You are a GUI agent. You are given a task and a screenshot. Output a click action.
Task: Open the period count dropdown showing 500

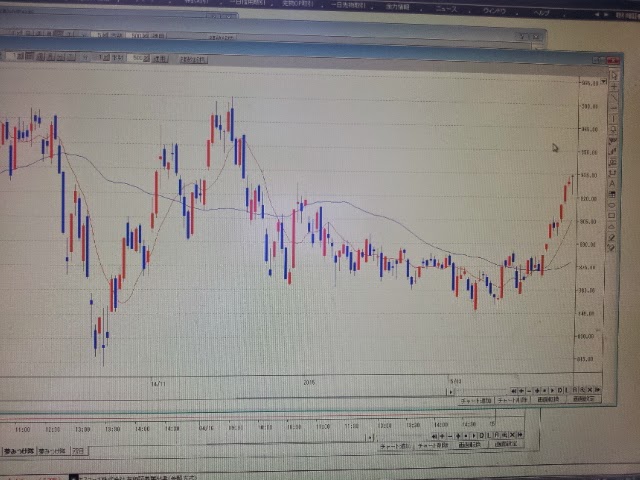tap(146, 58)
